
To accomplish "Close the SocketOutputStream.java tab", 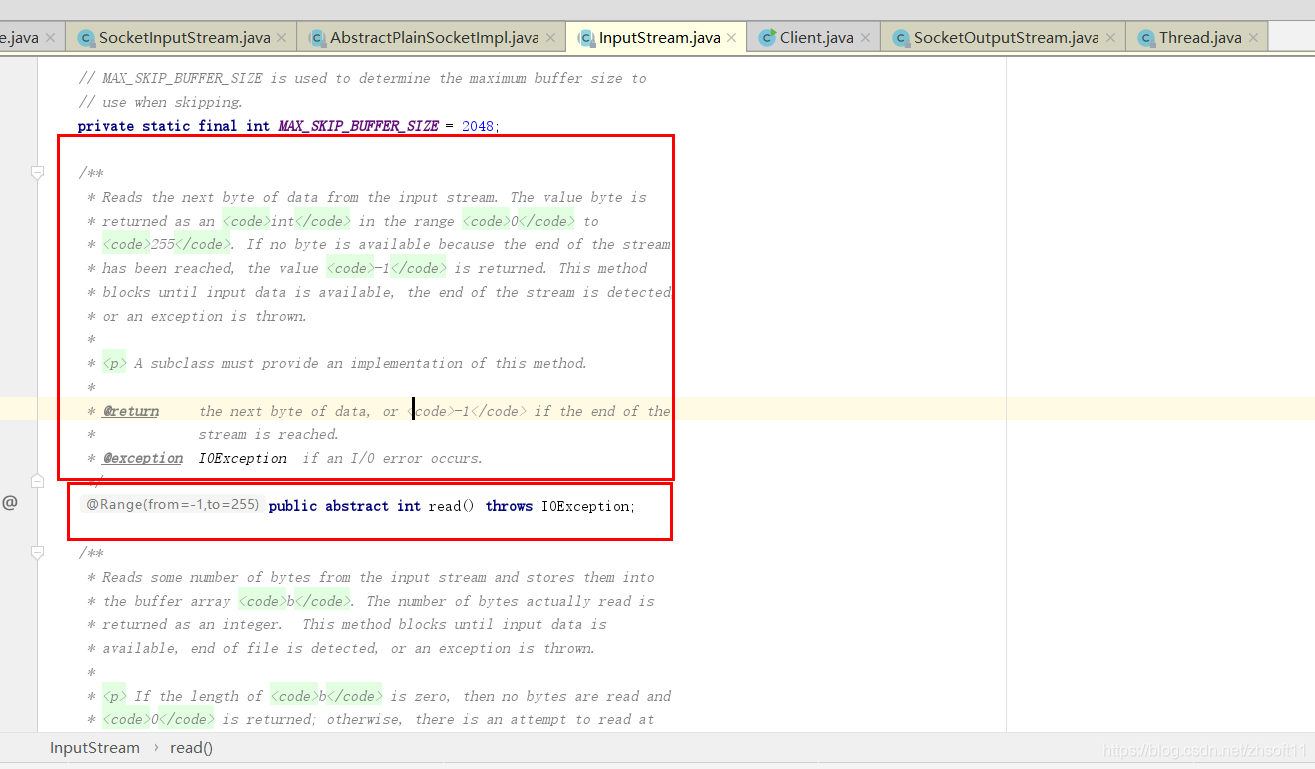I will [x=1108, y=38].
